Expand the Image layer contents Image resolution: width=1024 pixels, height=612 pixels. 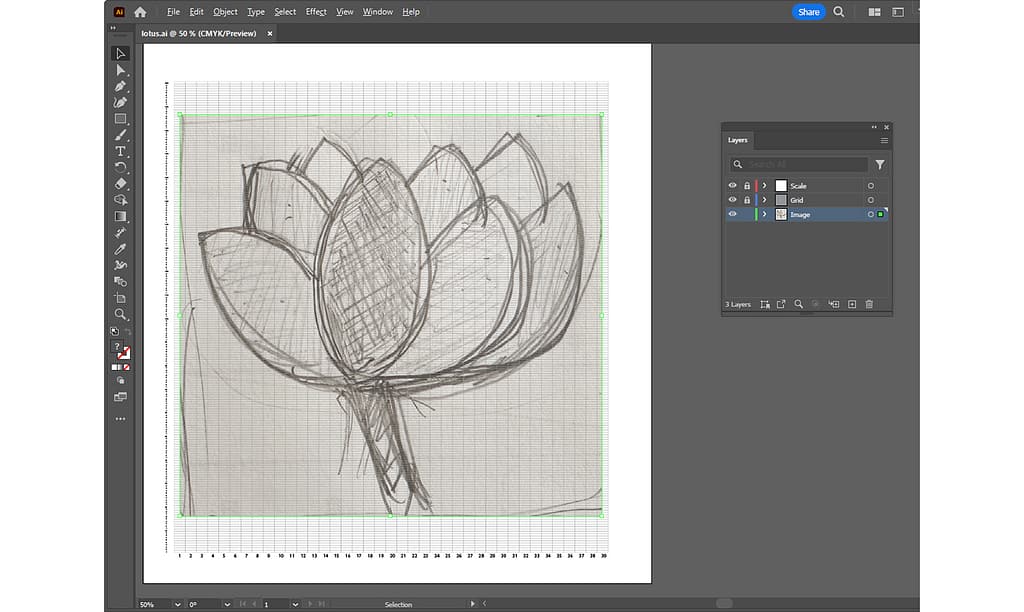point(765,215)
